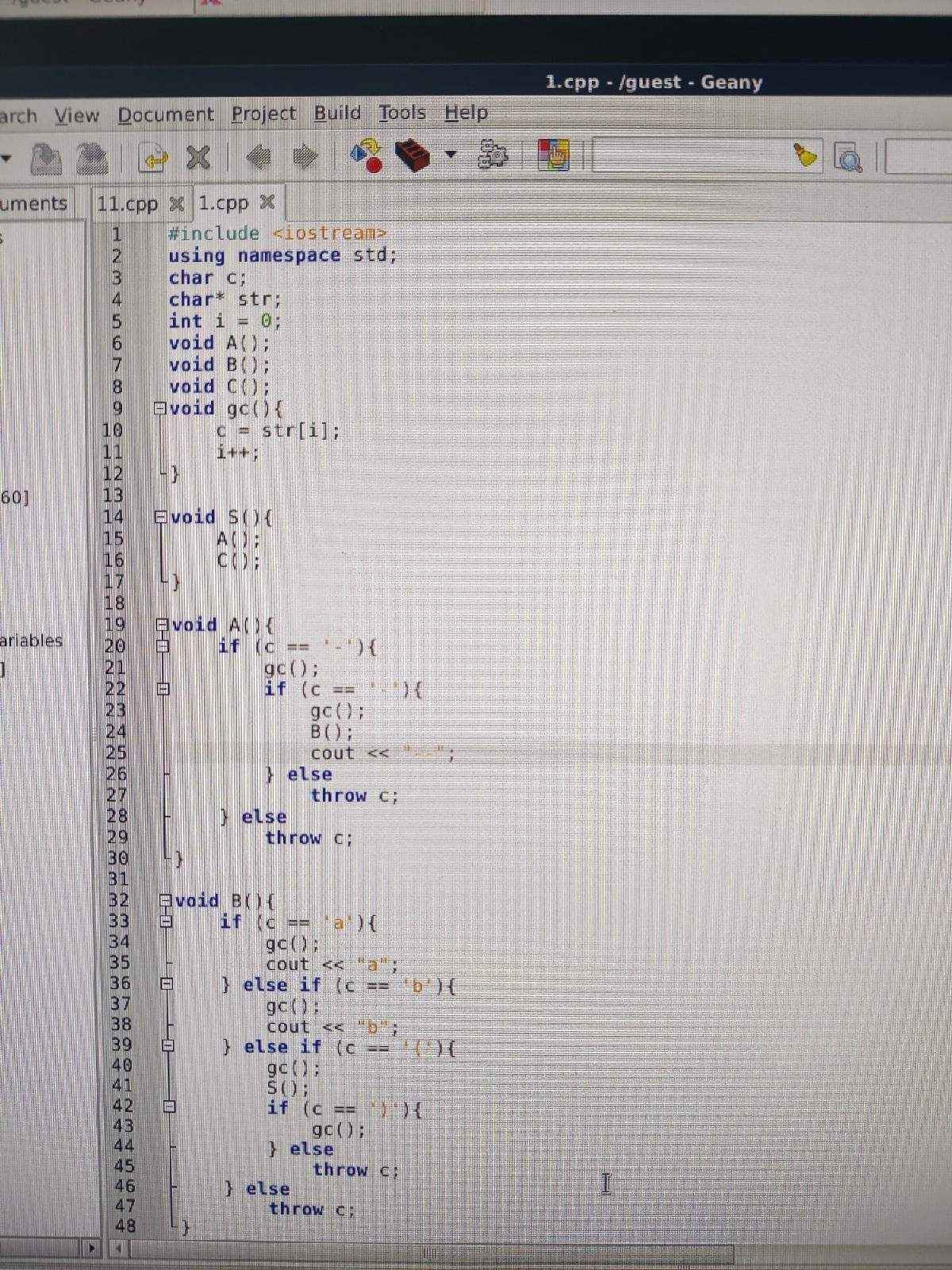The image size is (952, 1270).
Task: Switch to the 1.cpp tab
Action: click(x=223, y=203)
